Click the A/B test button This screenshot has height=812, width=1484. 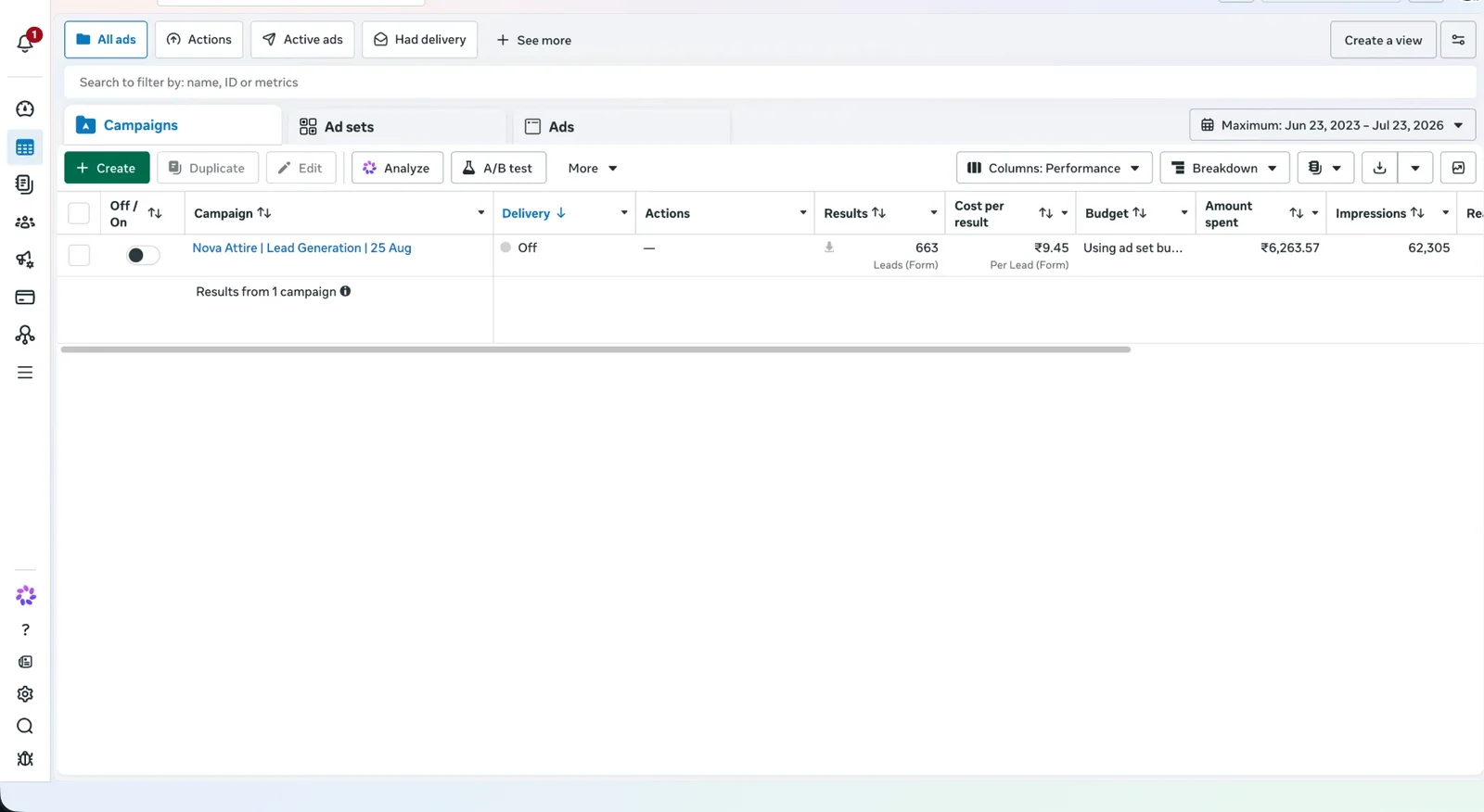point(498,168)
